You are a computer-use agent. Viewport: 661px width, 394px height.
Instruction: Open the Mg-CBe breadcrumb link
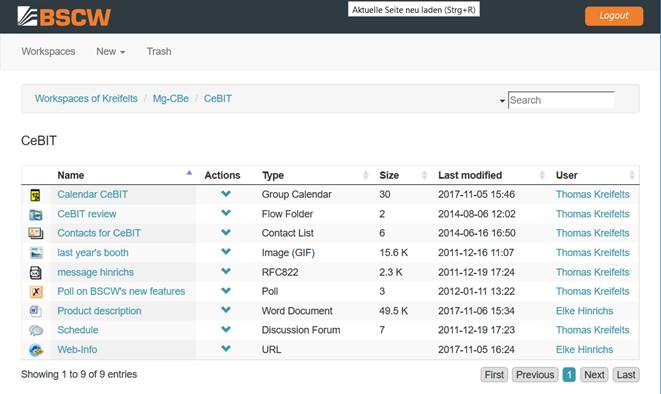[171, 99]
